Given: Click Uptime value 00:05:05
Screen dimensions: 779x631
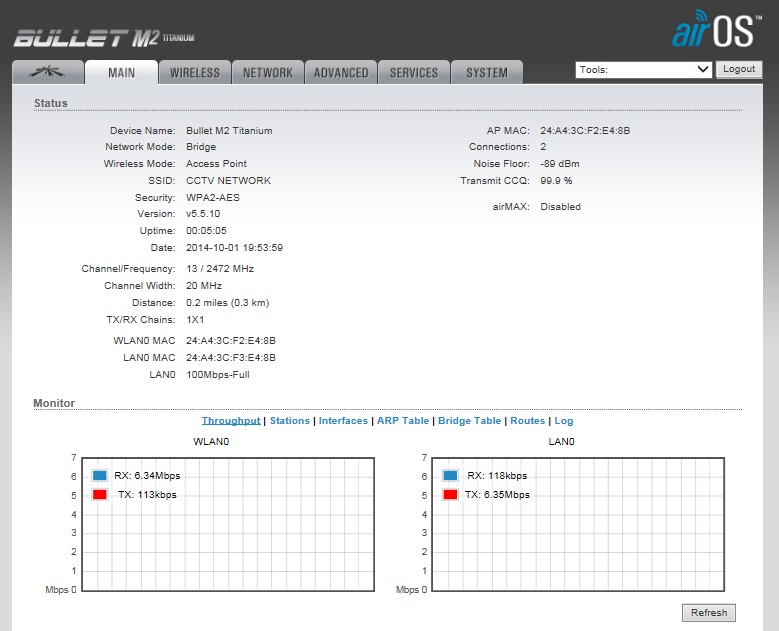Looking at the screenshot, I should click(206, 231).
